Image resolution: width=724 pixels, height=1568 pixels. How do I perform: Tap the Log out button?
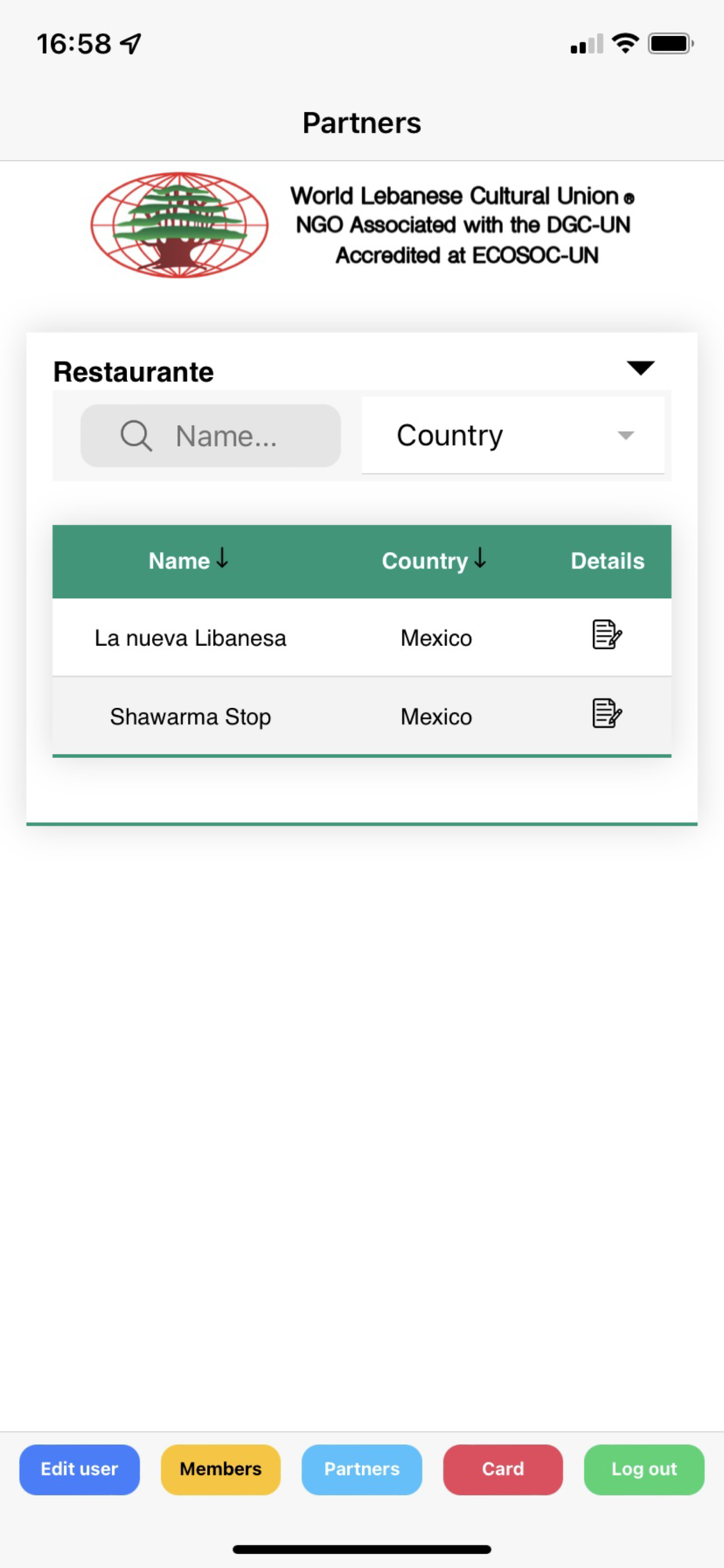pyautogui.click(x=644, y=1469)
